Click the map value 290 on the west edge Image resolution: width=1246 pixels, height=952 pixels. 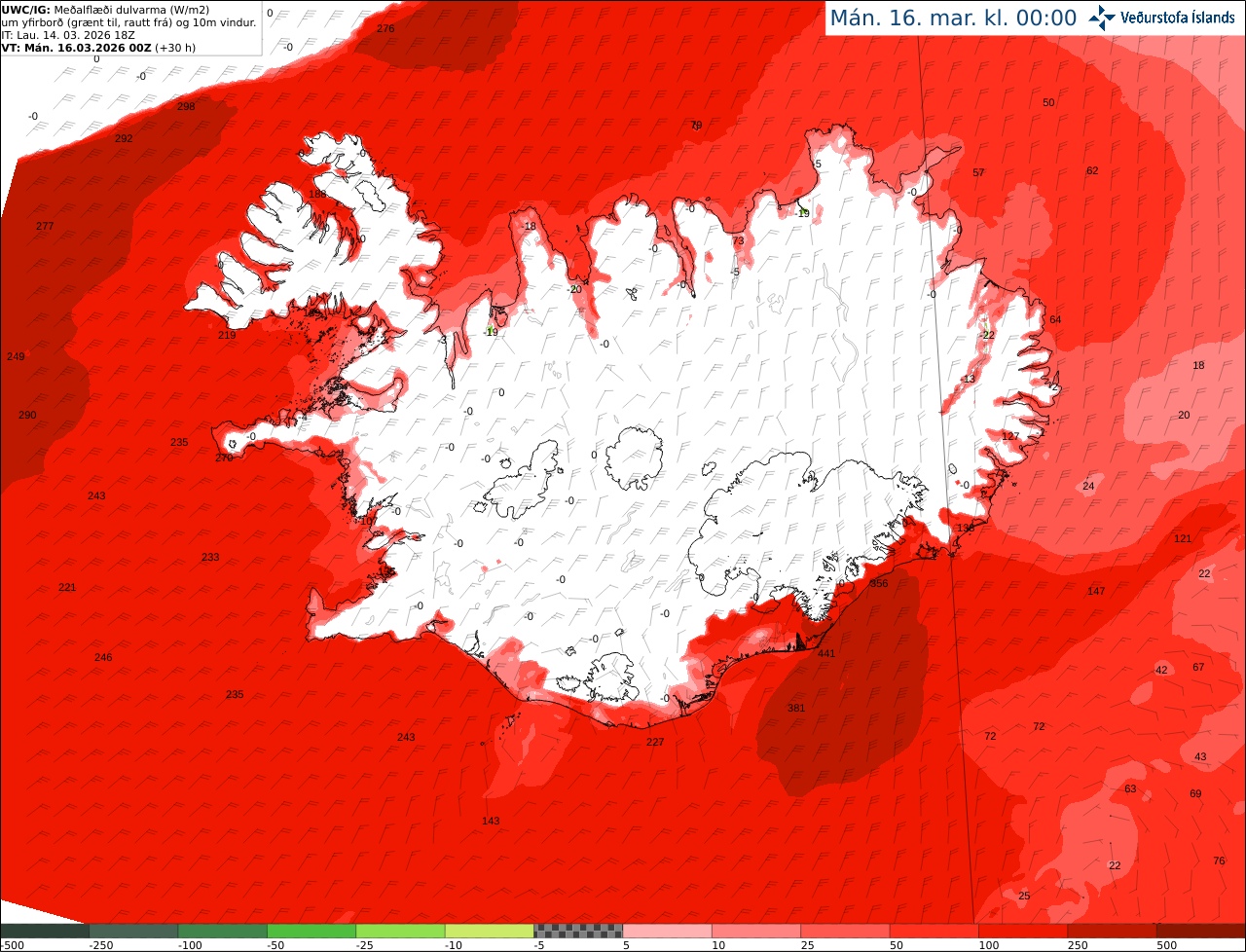click(27, 415)
